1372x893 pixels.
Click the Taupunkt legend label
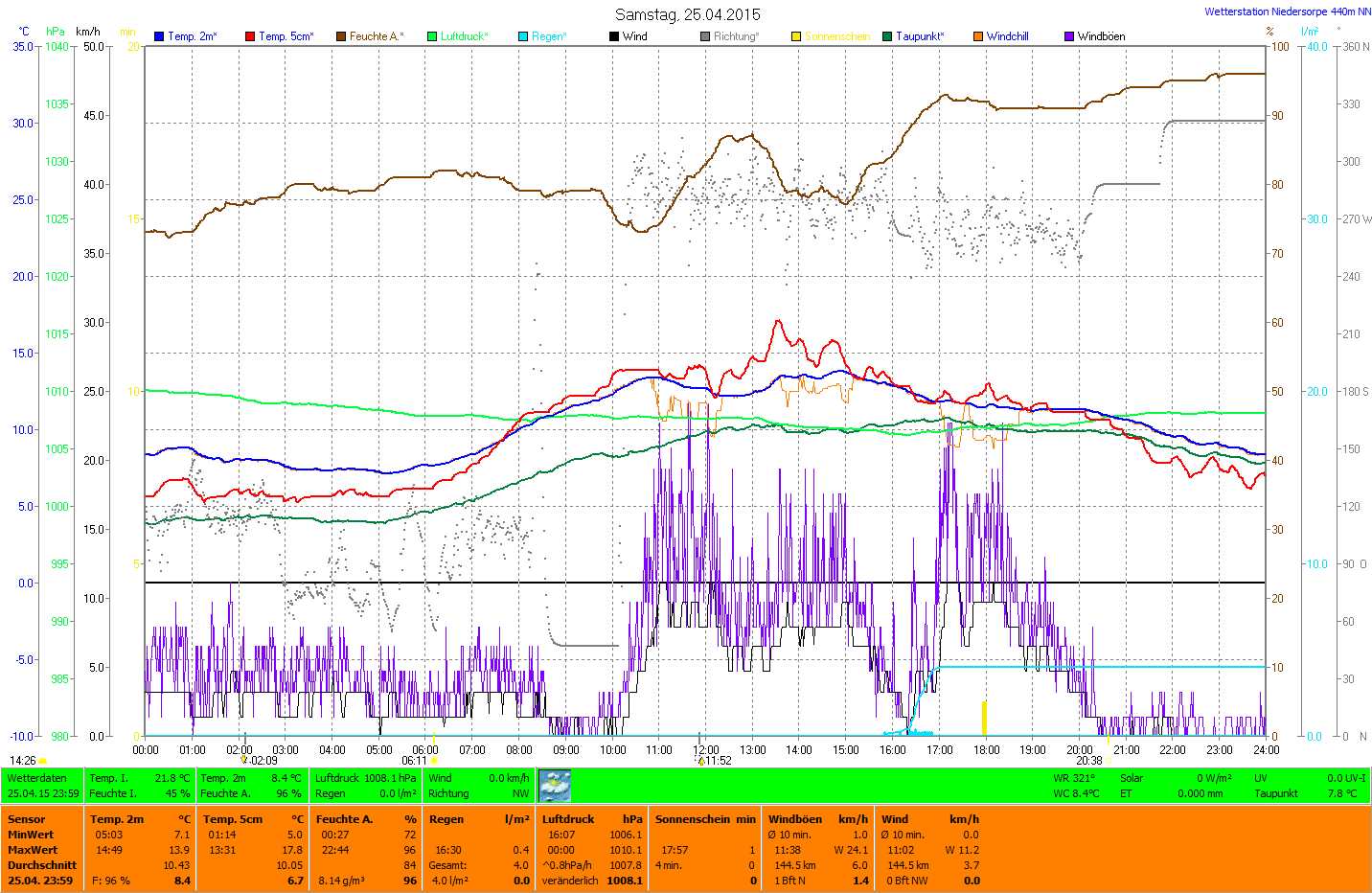(x=919, y=36)
